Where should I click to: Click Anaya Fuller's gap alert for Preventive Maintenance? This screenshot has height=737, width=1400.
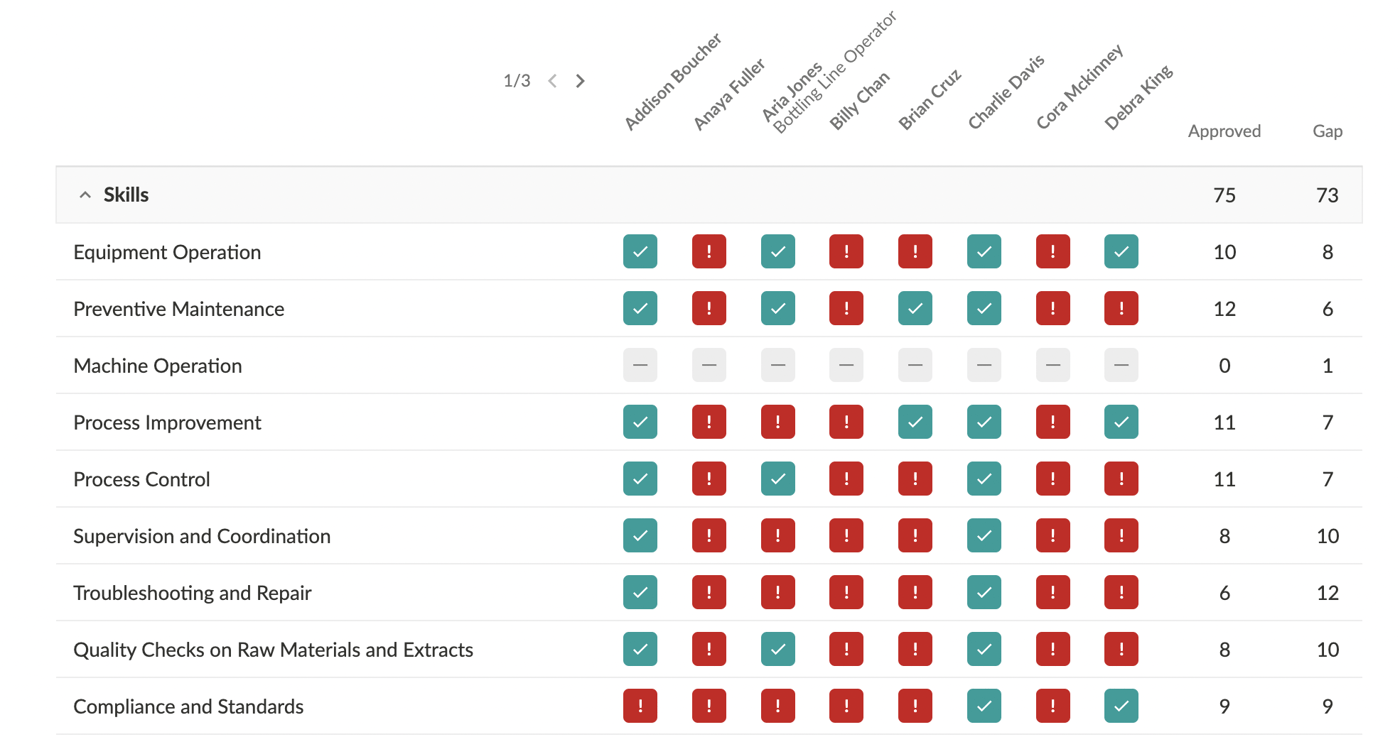(x=709, y=308)
